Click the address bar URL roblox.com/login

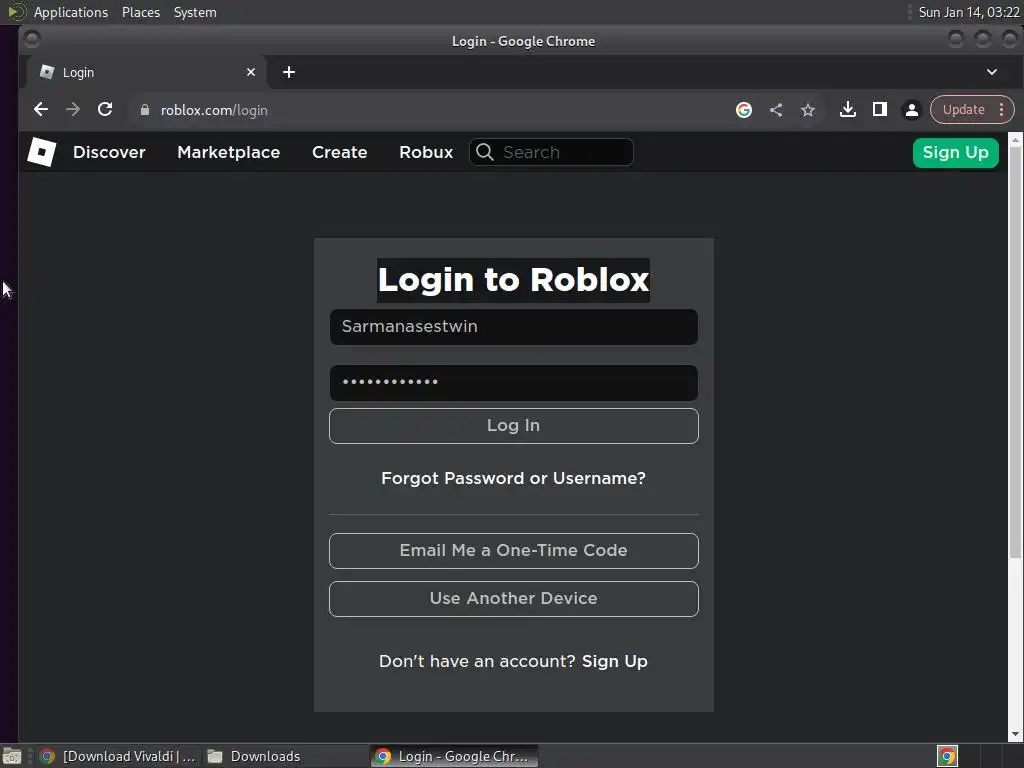(x=214, y=110)
